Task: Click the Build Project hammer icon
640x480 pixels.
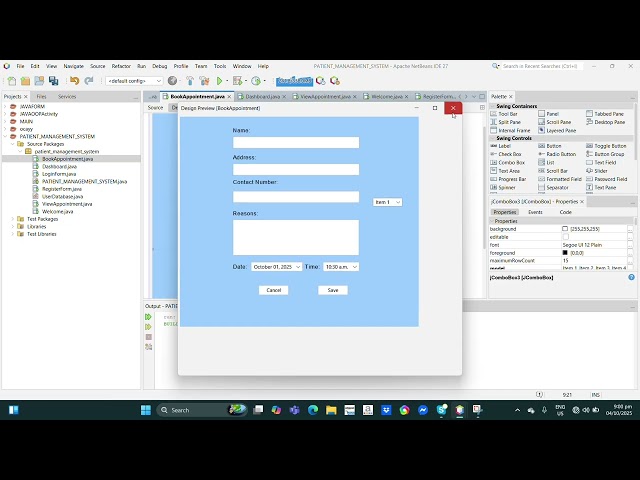Action: click(190, 81)
